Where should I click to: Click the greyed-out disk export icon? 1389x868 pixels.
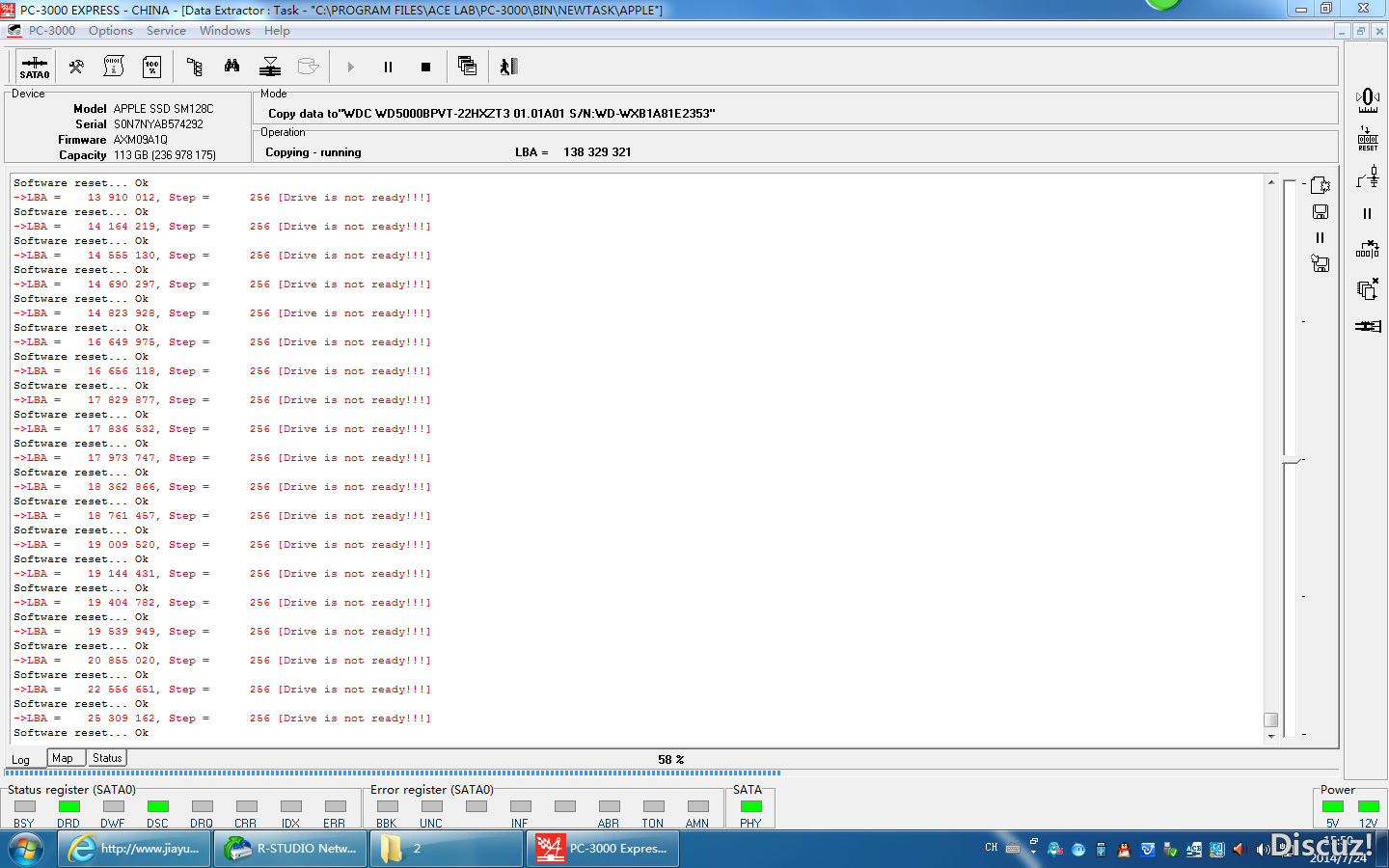(308, 67)
